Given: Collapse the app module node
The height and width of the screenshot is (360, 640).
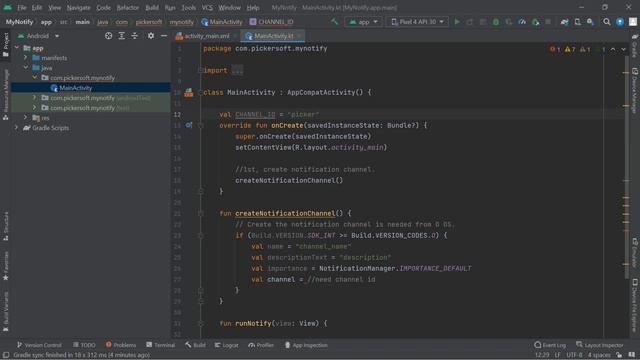Looking at the screenshot, I should (x=17, y=48).
